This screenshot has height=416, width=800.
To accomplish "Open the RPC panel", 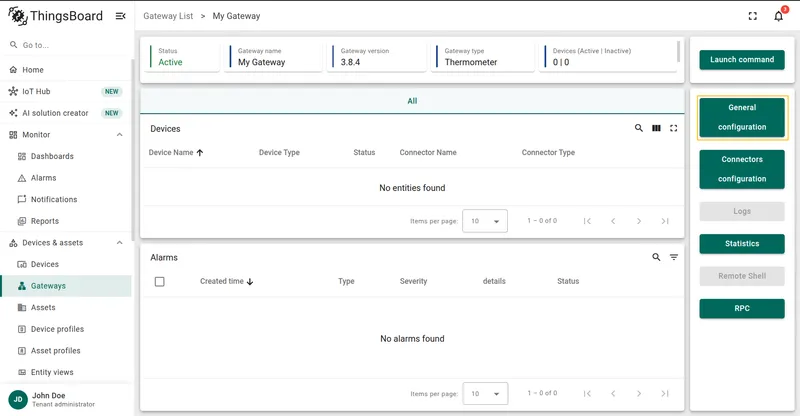I will pyautogui.click(x=742, y=308).
